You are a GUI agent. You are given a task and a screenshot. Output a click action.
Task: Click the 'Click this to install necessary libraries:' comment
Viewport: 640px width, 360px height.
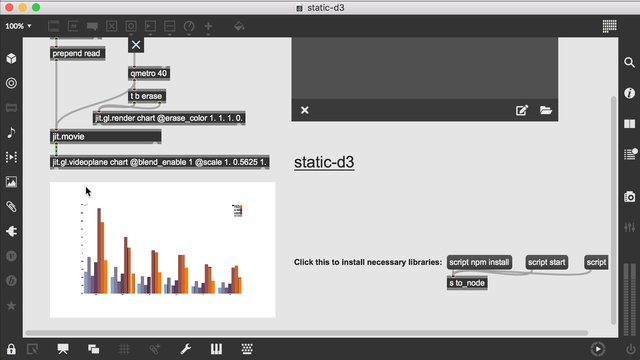tap(368, 262)
